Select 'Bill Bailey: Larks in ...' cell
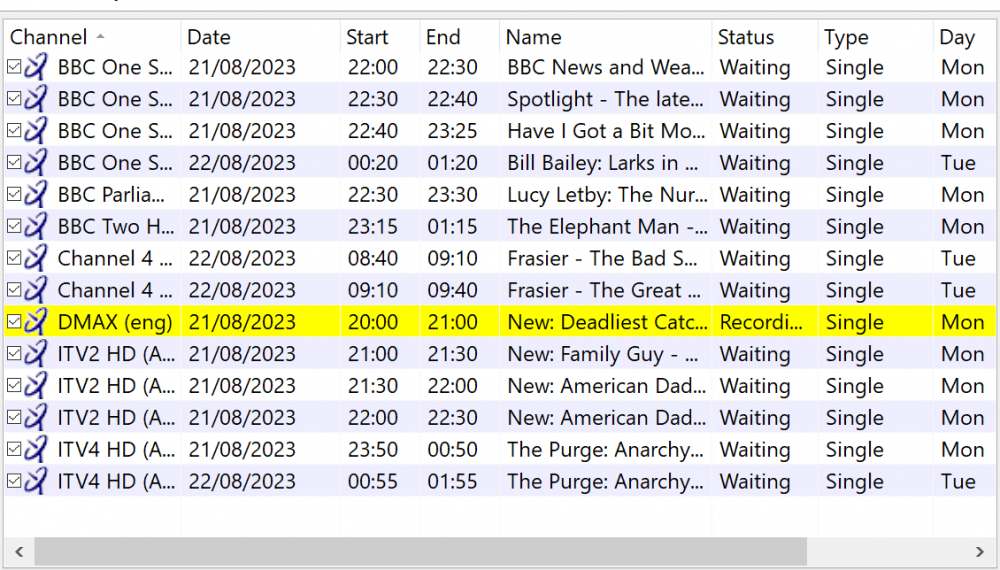This screenshot has width=1000, height=570. tap(606, 163)
